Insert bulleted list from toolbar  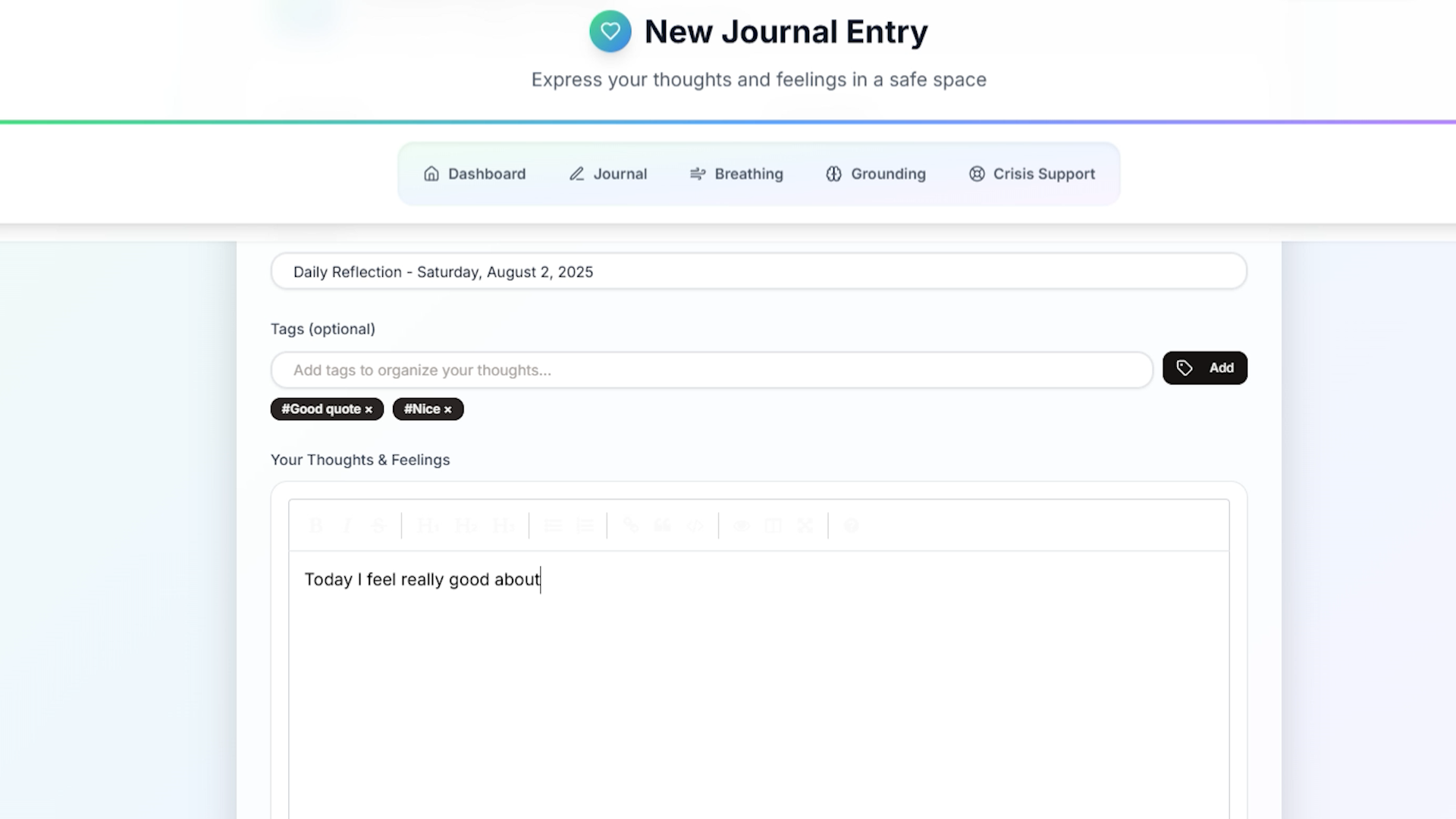[553, 526]
